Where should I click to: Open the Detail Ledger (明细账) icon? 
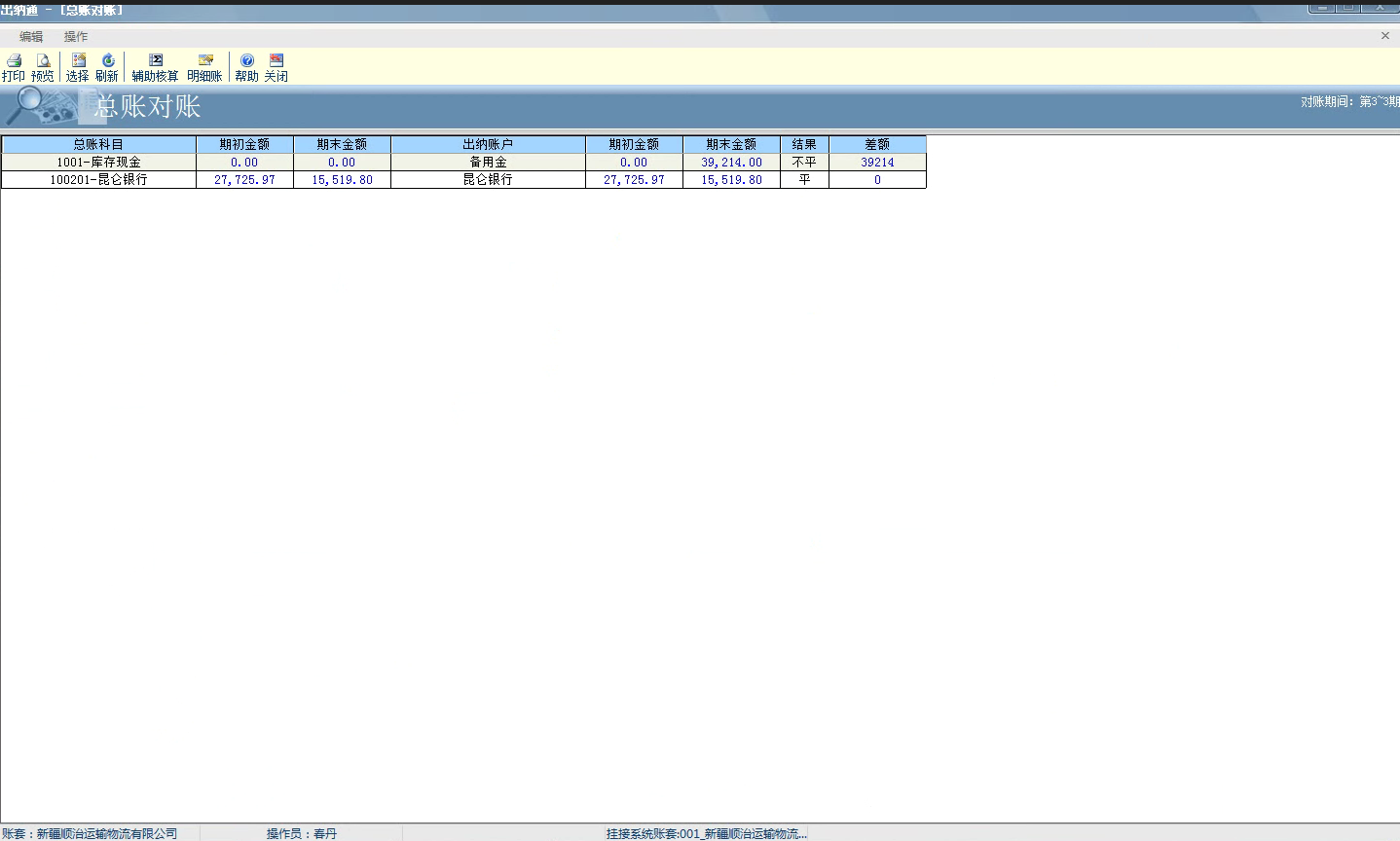204,66
